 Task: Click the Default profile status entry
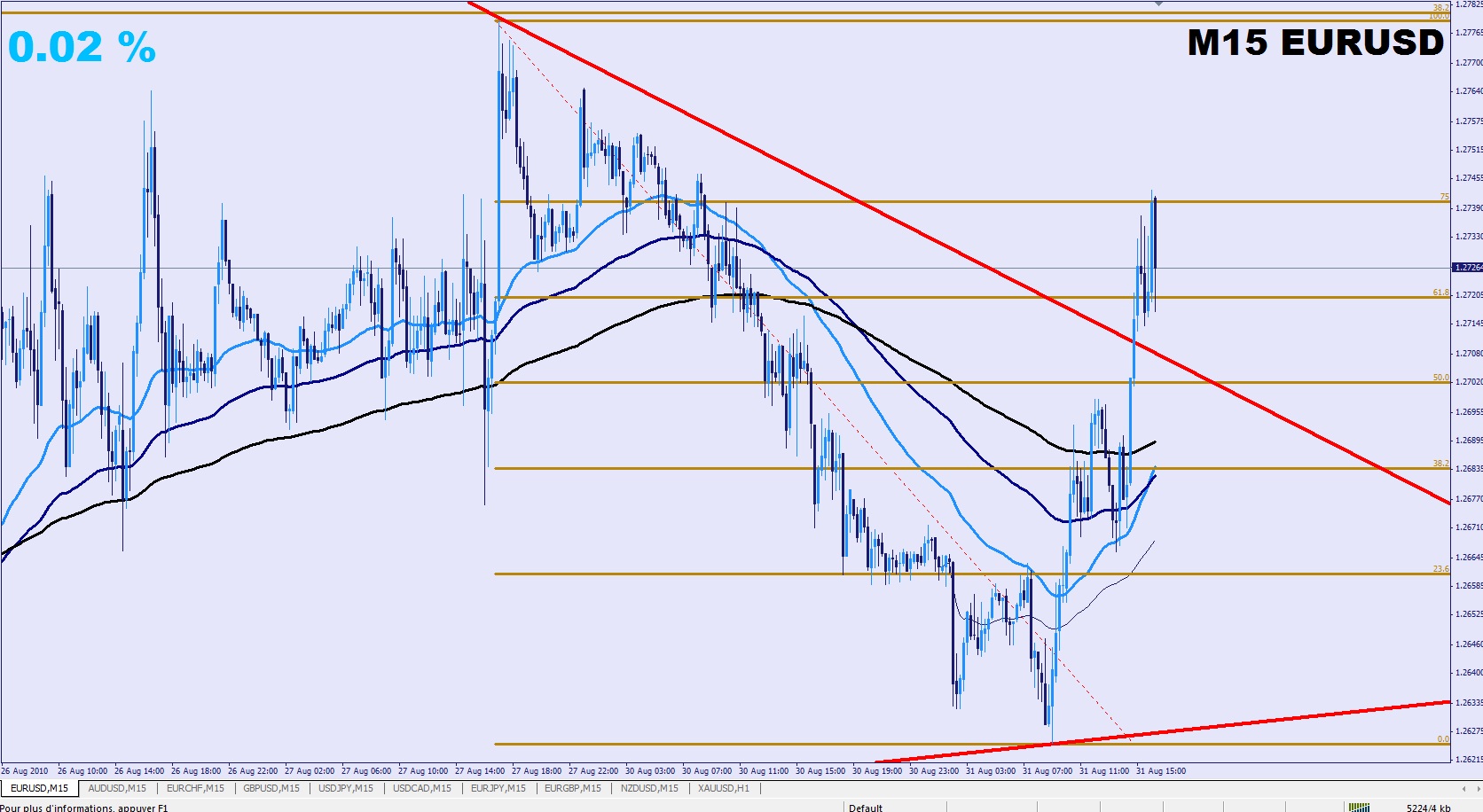(866, 808)
